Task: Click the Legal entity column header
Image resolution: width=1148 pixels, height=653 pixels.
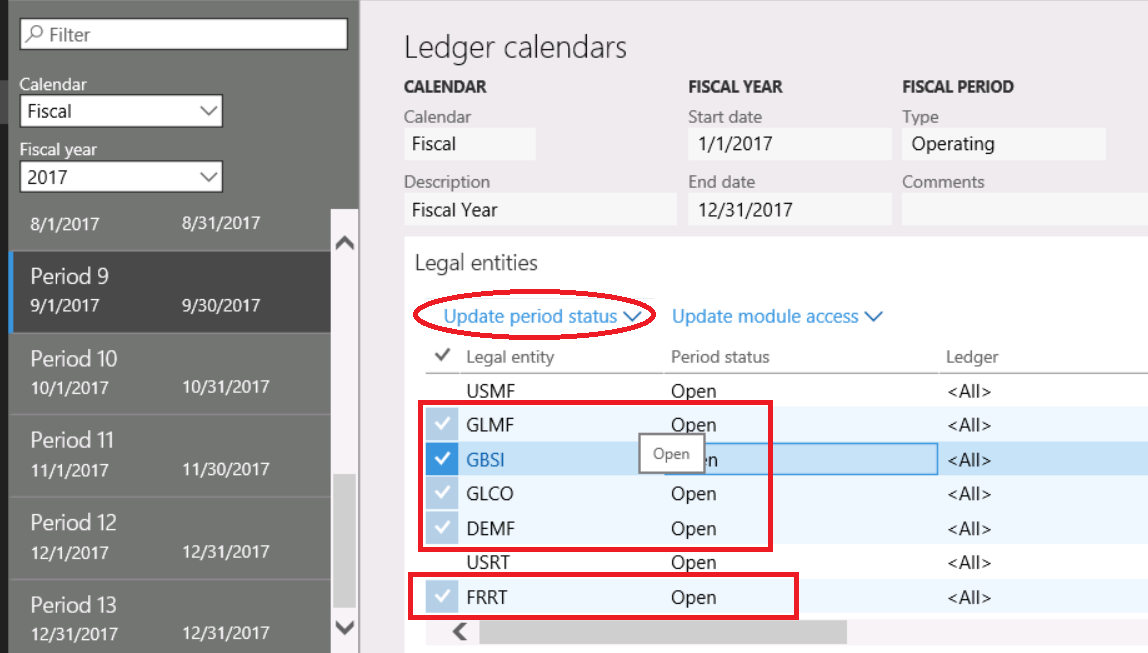Action: pos(510,357)
